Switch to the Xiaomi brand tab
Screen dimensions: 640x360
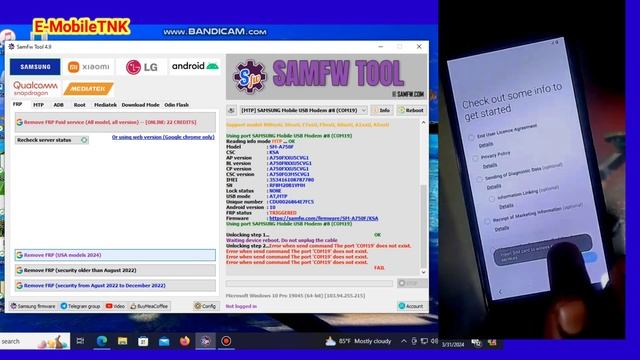pos(89,67)
